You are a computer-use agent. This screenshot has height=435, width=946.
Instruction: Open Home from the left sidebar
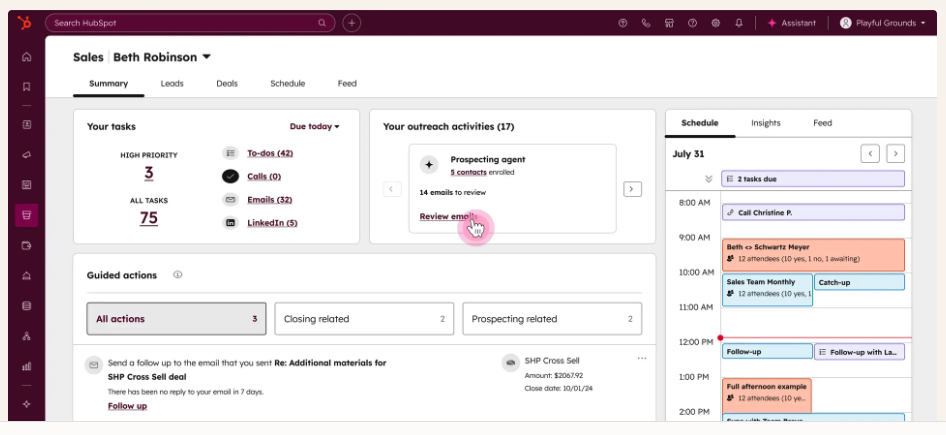tap(27, 57)
